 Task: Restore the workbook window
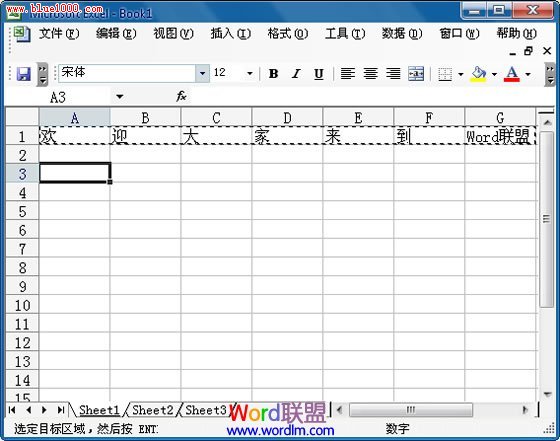tap(529, 51)
